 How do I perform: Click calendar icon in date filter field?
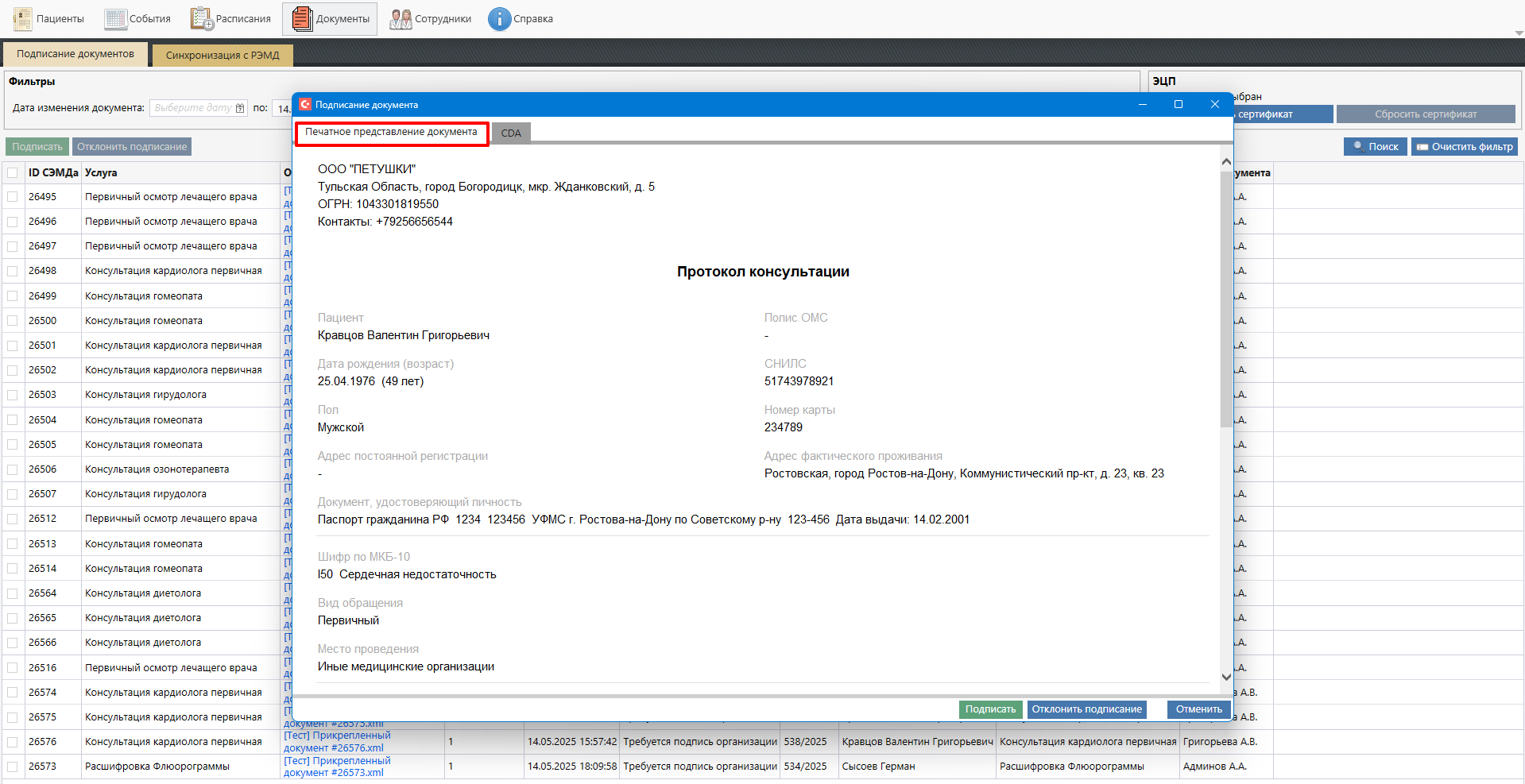[x=240, y=108]
